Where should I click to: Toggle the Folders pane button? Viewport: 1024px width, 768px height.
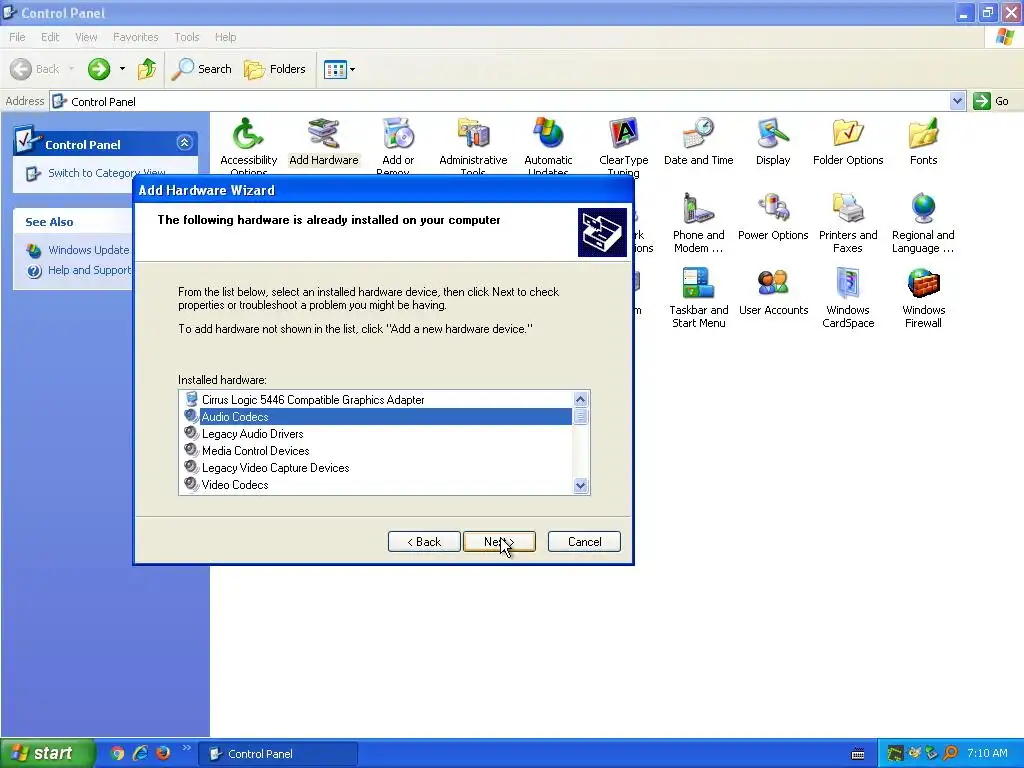tap(275, 69)
